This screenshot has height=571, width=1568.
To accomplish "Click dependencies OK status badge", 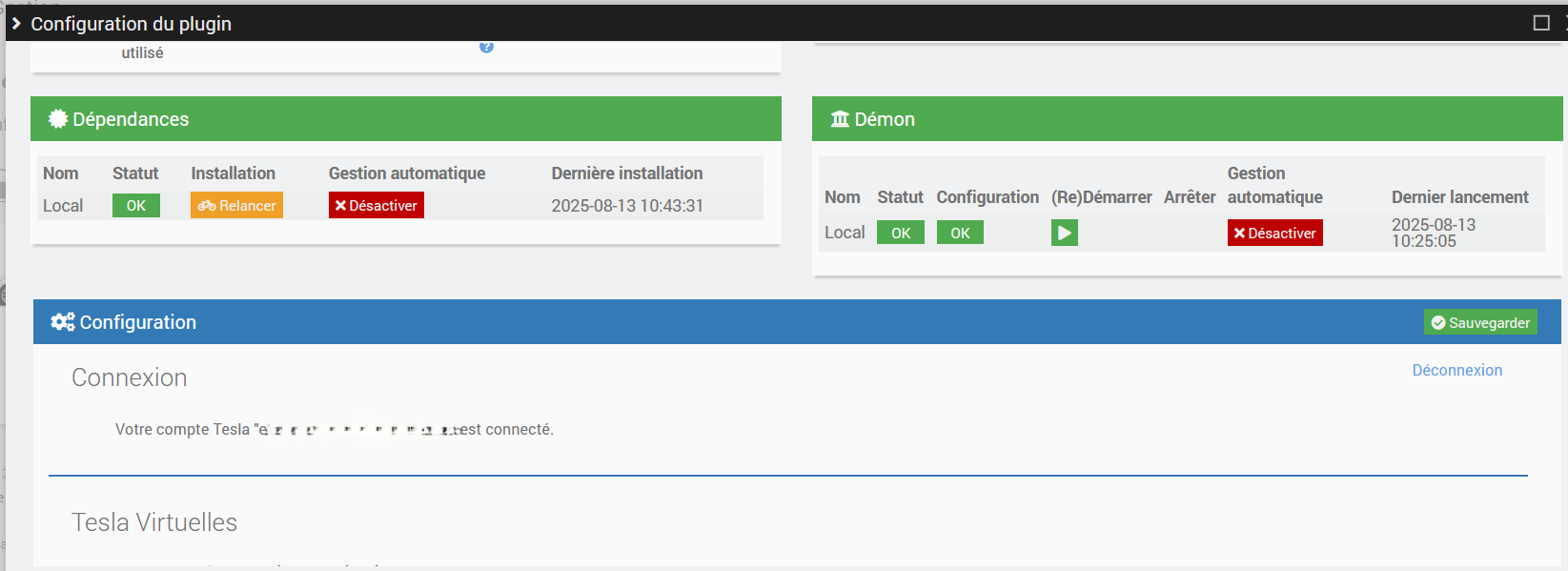I will coord(136,206).
